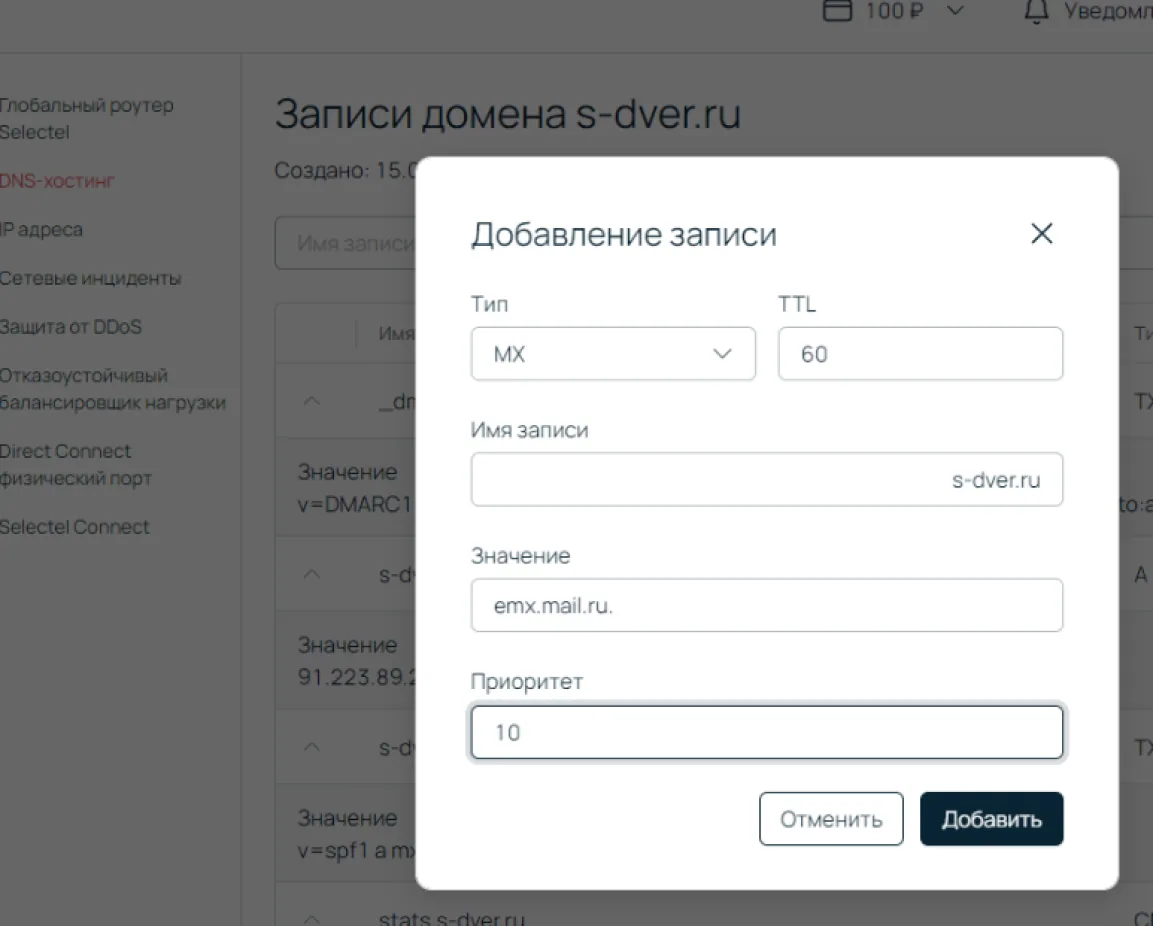Image resolution: width=1153 pixels, height=926 pixels.
Task: Open Глобальный роутер Selectel in sidebar
Action: (x=86, y=118)
